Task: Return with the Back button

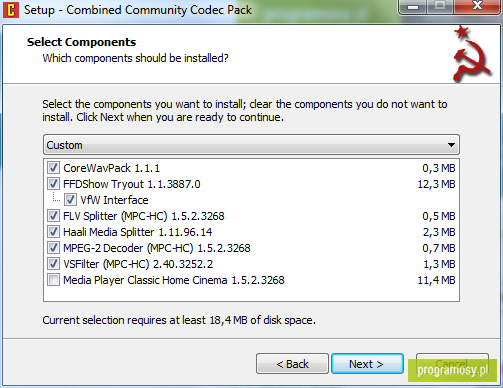Action: [x=292, y=364]
